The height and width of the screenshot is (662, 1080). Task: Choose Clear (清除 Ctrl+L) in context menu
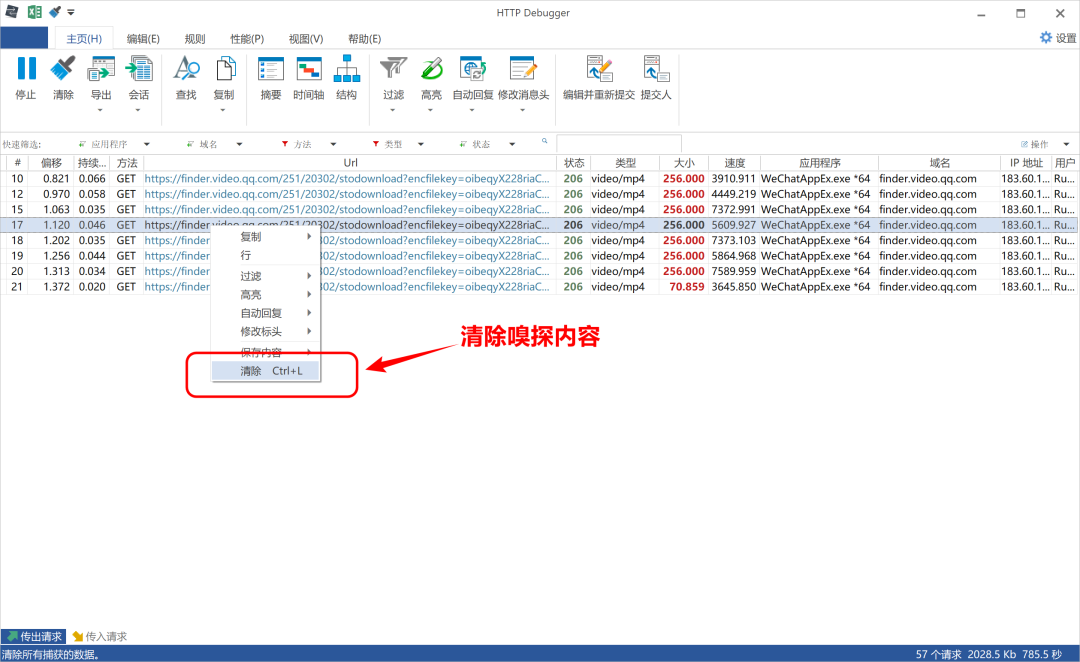tap(266, 371)
